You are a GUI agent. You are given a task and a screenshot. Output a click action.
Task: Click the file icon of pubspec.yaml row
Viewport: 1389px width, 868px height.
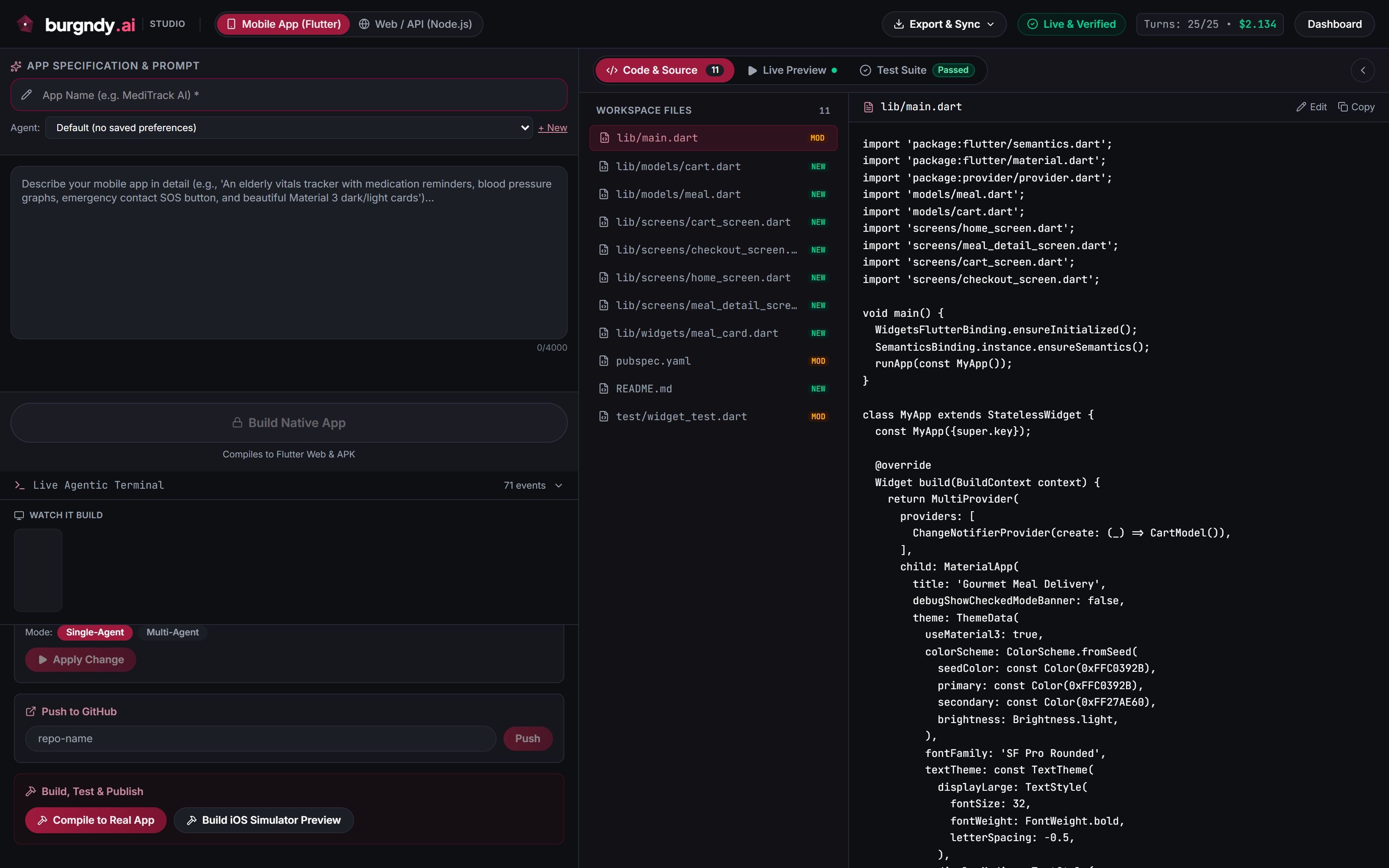pos(604,361)
